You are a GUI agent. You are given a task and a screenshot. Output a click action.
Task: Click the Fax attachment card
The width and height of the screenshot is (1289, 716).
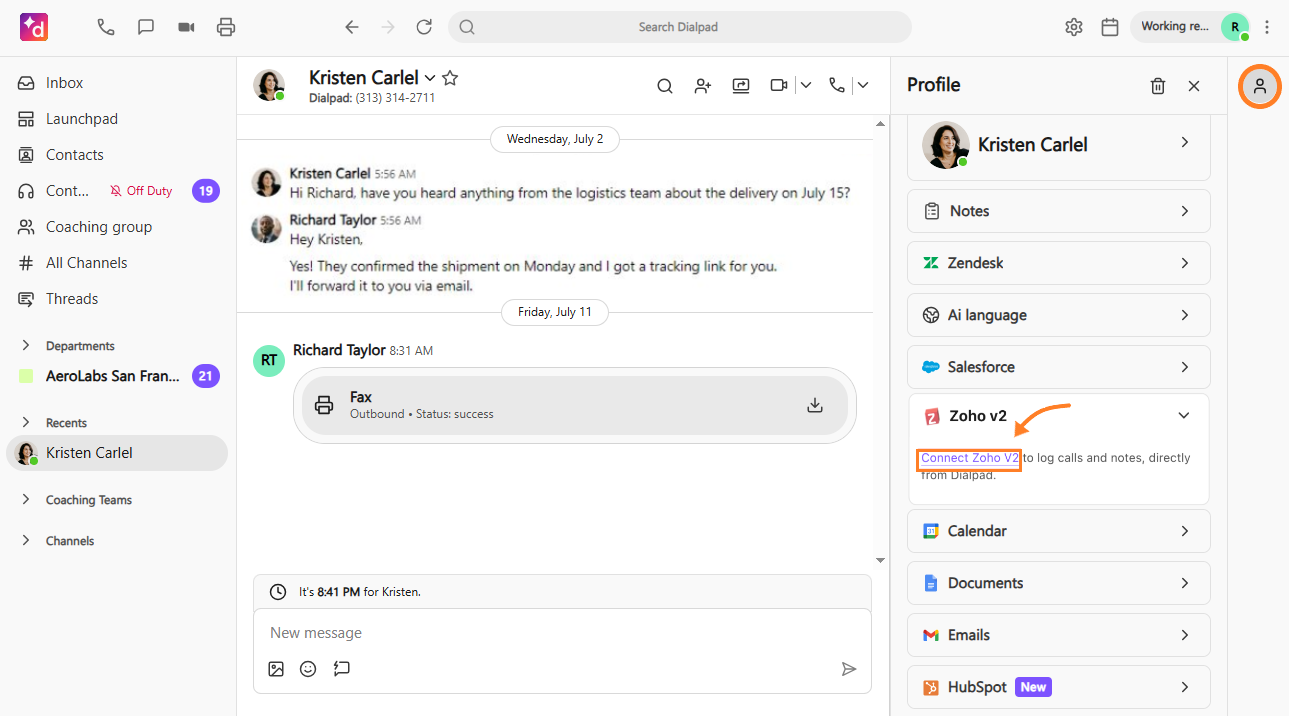click(575, 405)
